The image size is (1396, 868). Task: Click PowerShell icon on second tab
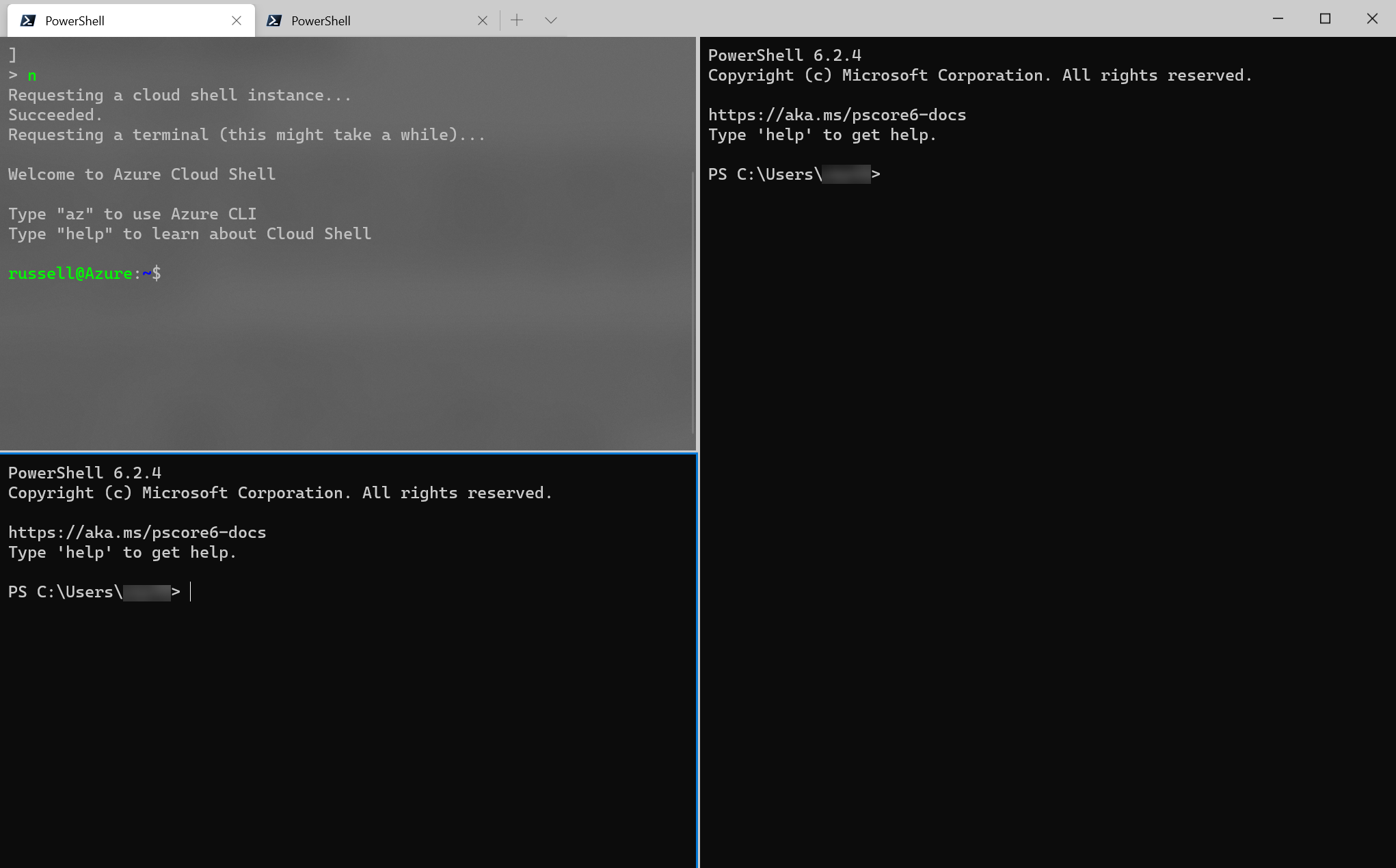click(x=274, y=21)
